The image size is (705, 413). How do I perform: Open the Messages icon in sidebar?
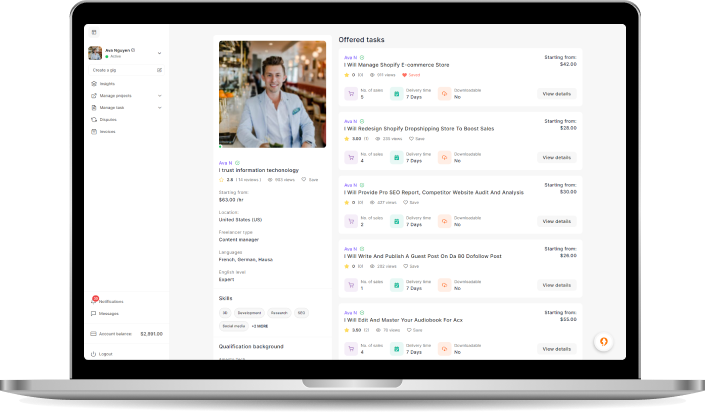pos(94,313)
